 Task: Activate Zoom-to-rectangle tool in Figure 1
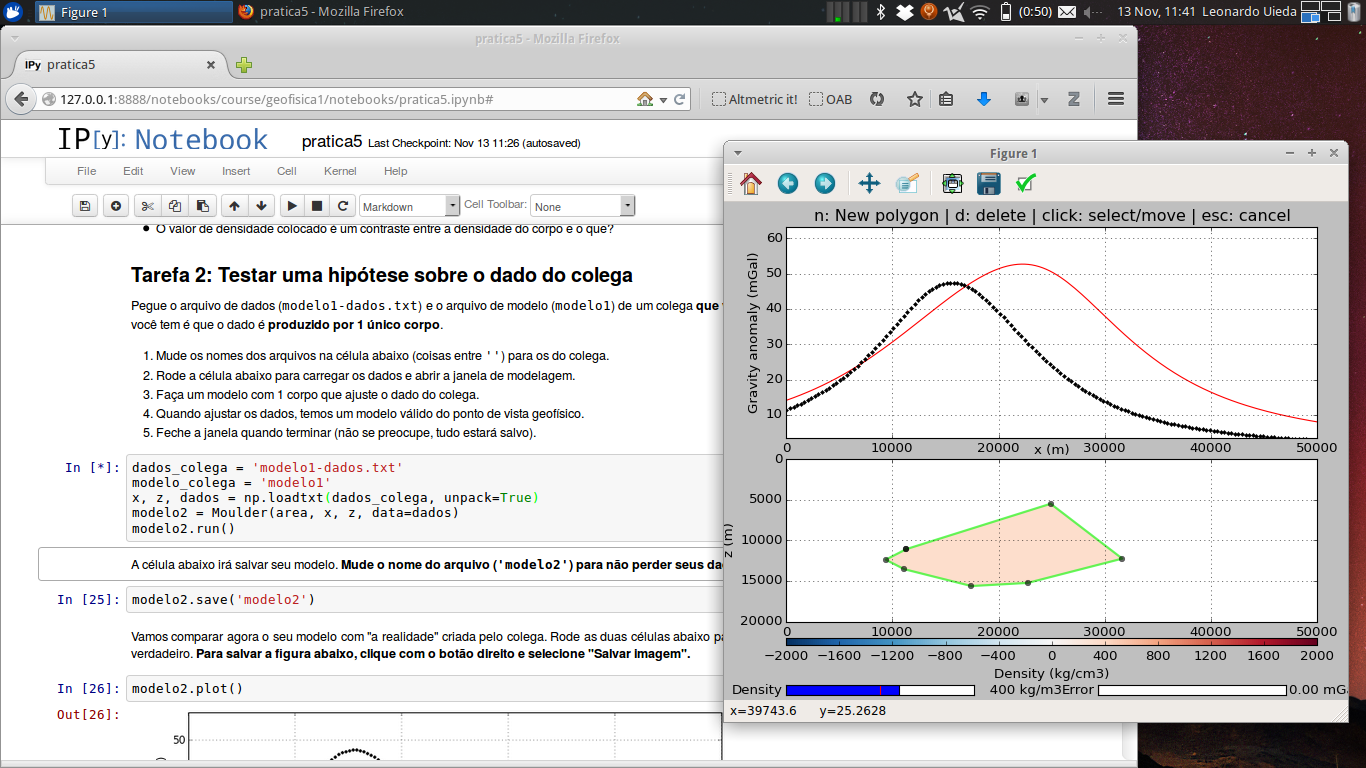(907, 183)
